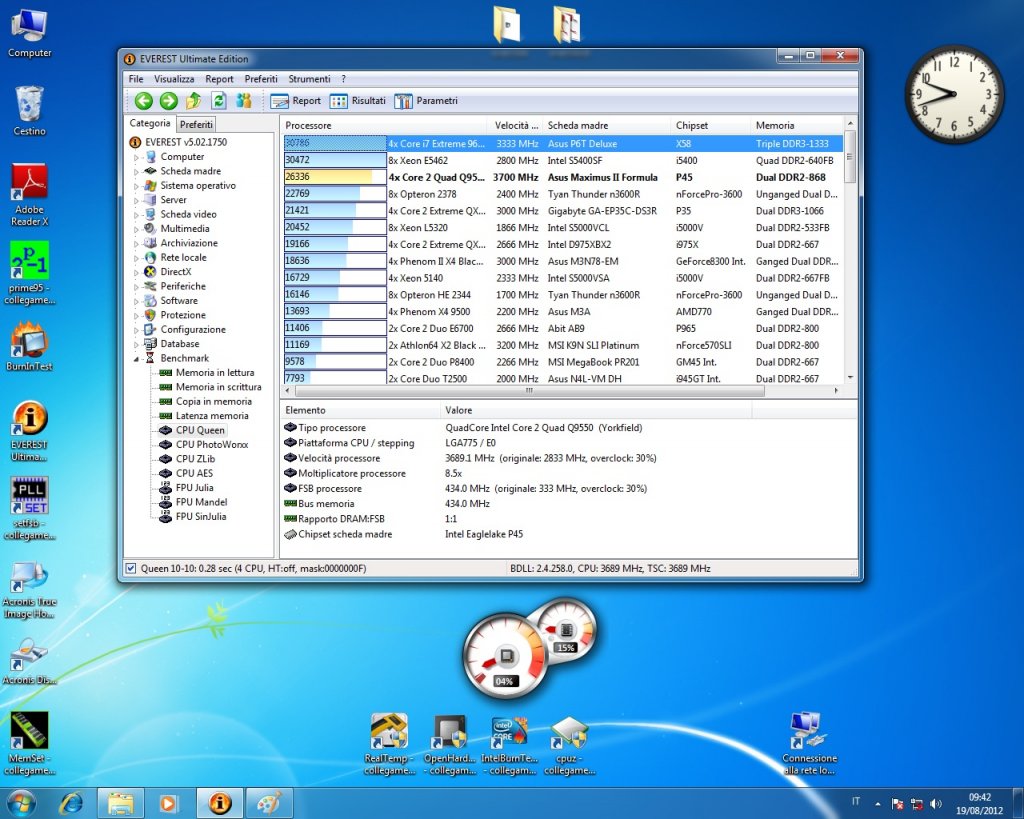Image resolution: width=1024 pixels, height=819 pixels.
Task: Open the File menu
Action: tap(136, 79)
